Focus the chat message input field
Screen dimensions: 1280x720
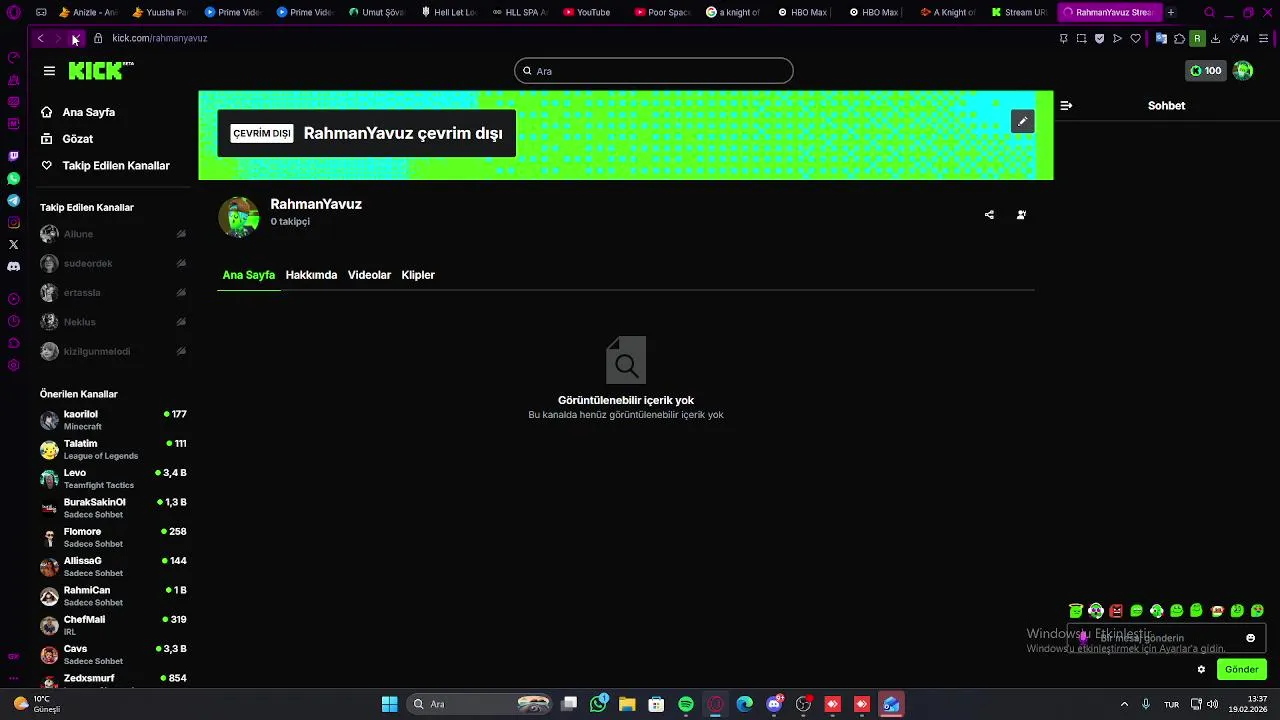click(1166, 638)
